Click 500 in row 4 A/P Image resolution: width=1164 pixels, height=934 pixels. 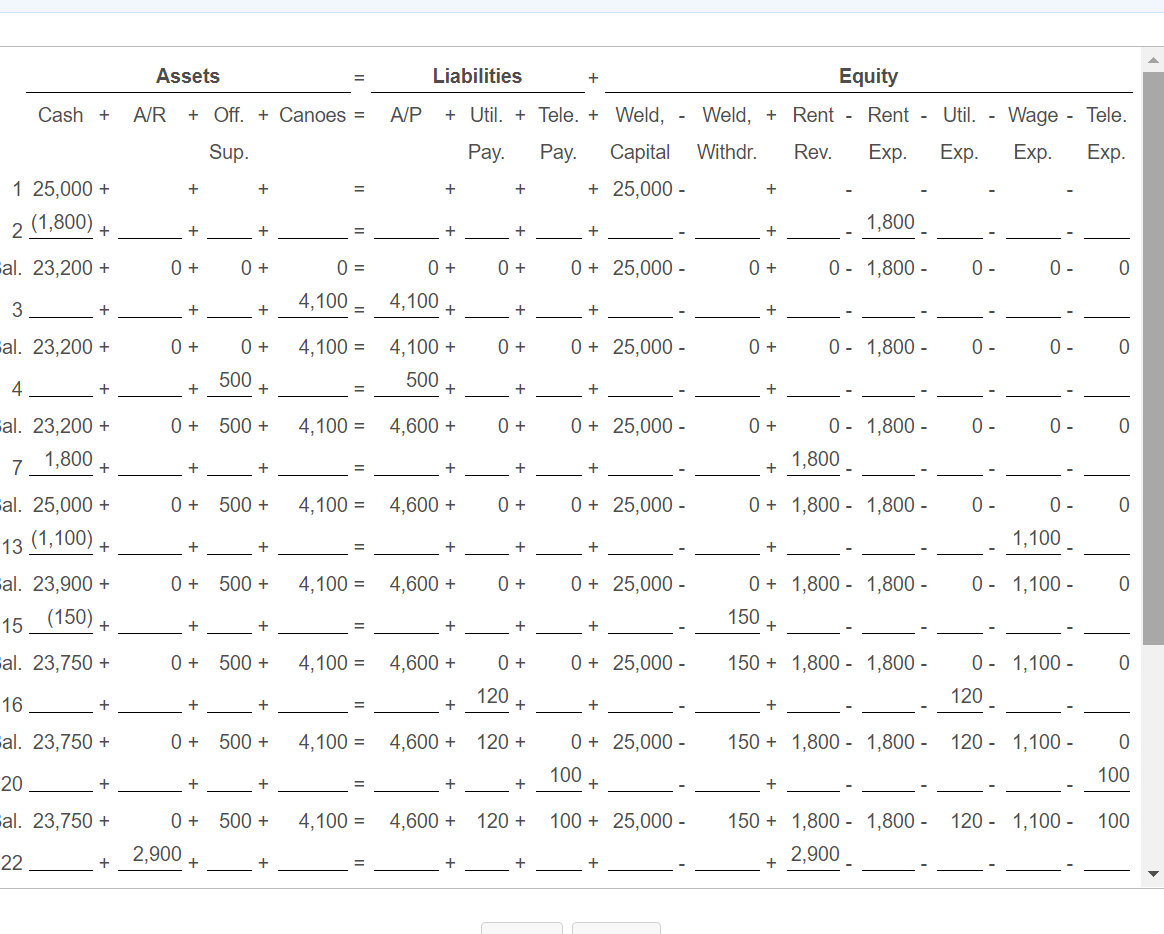coord(422,379)
